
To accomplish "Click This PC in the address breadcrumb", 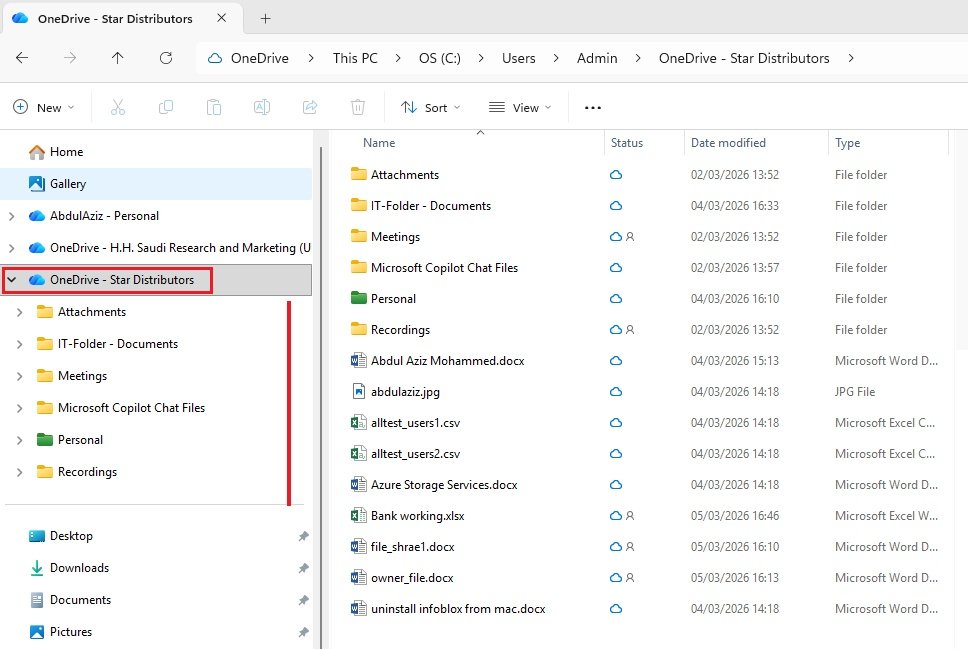I will coord(355,58).
